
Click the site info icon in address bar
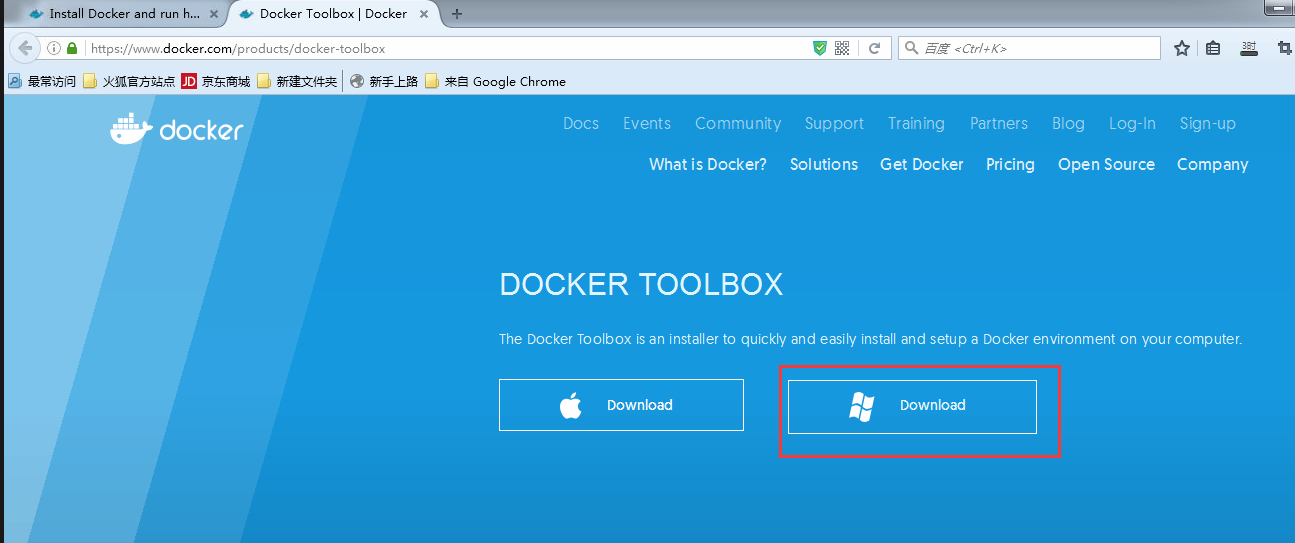click(54, 48)
